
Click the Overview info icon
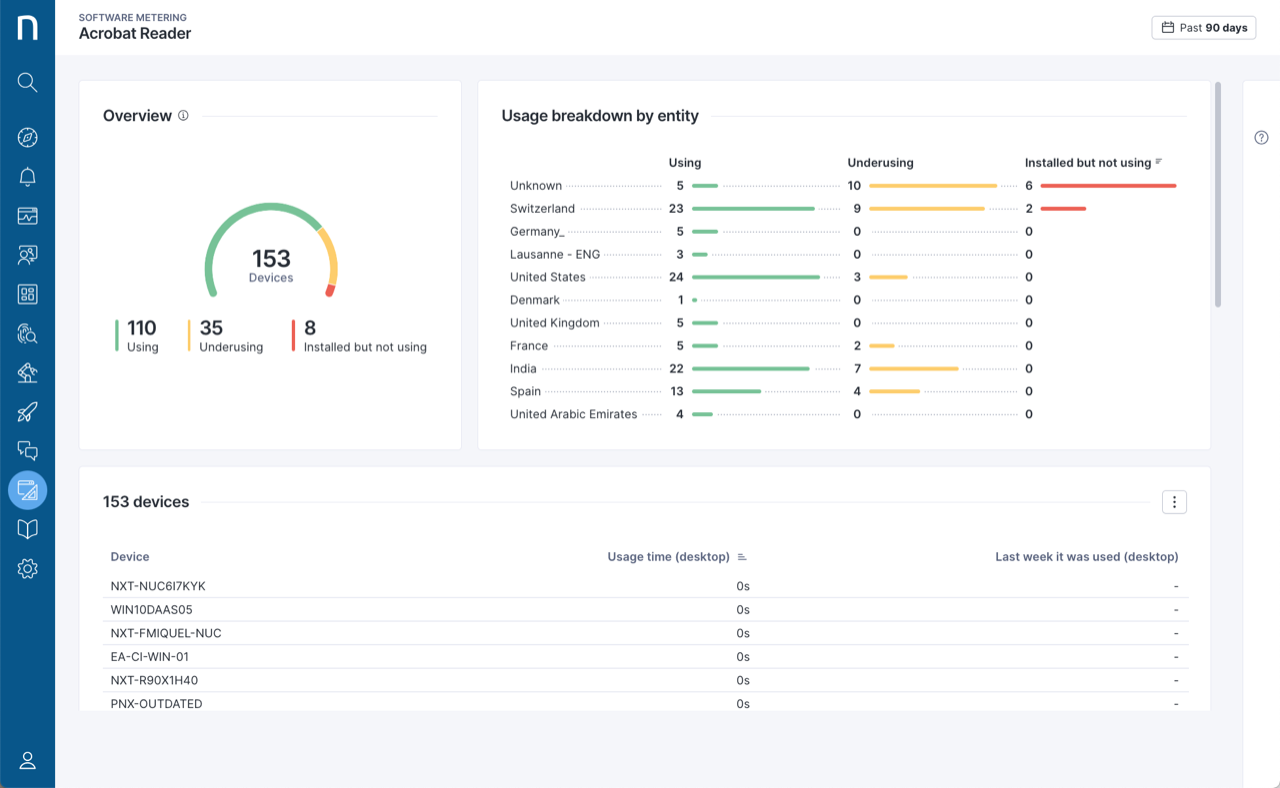pyautogui.click(x=183, y=116)
